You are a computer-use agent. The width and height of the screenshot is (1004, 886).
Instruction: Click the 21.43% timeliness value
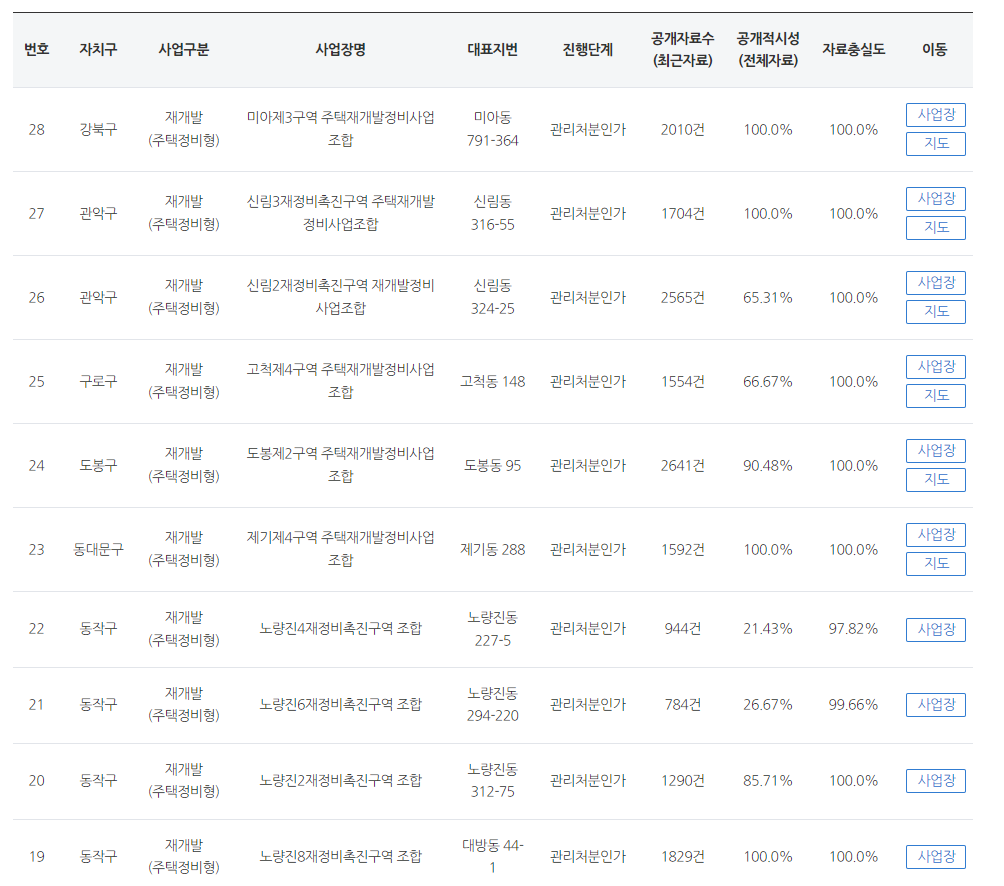click(768, 629)
